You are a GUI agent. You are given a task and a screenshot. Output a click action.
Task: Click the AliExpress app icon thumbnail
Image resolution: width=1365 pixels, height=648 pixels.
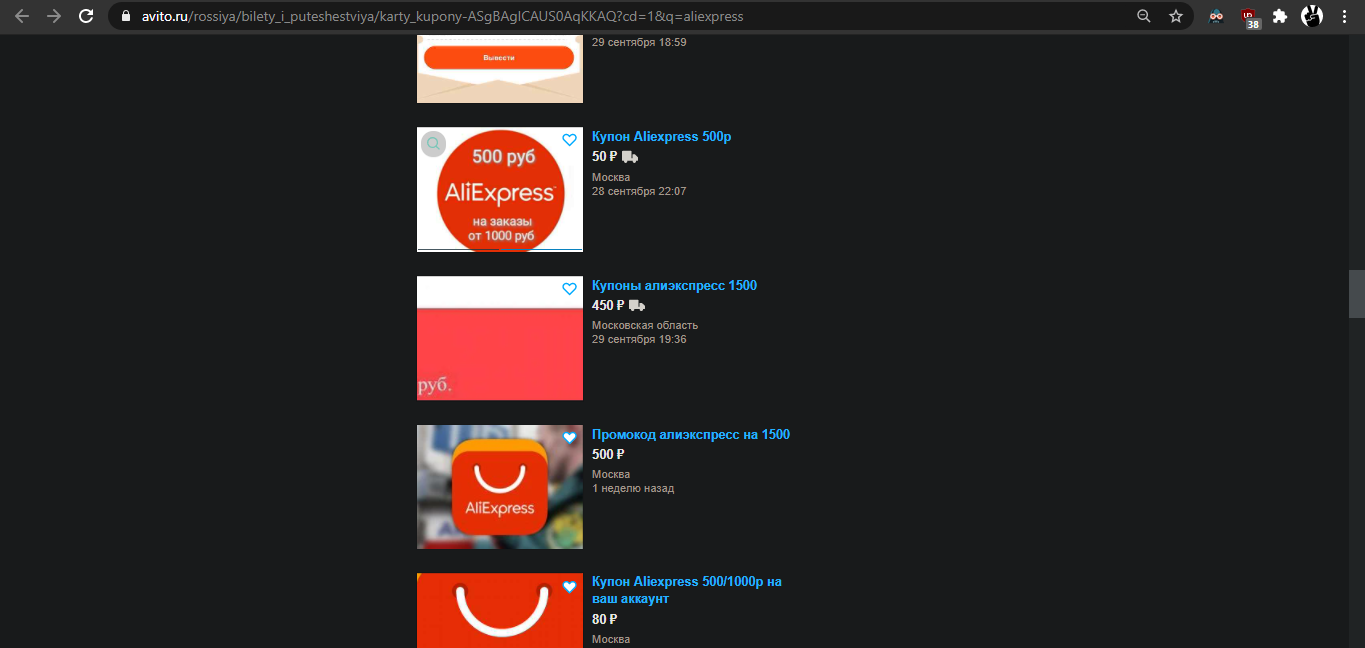(500, 487)
